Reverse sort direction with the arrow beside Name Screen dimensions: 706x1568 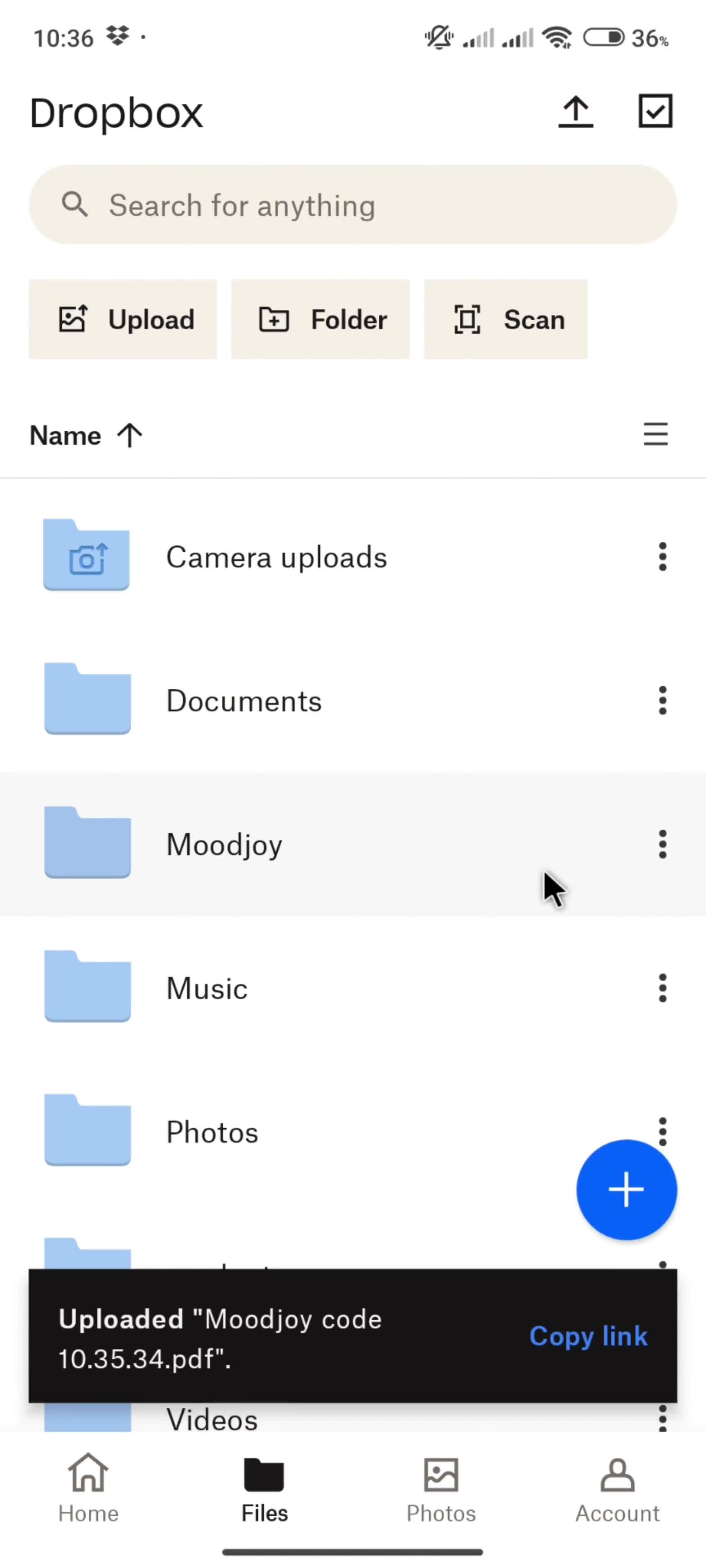(130, 436)
